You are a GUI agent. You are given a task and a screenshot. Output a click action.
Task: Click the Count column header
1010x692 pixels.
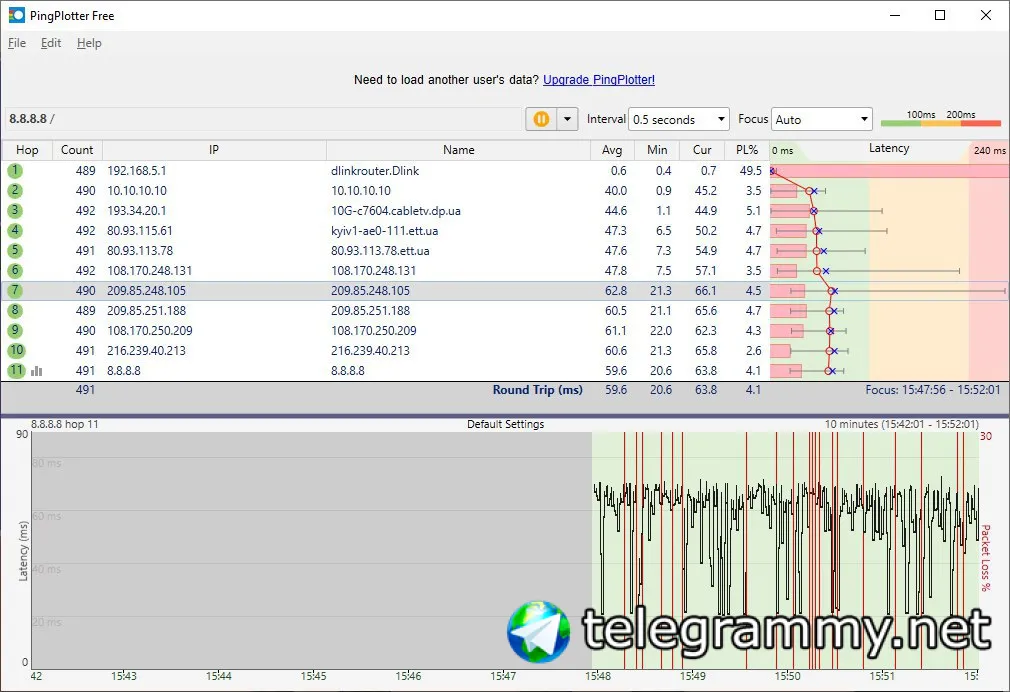click(x=77, y=149)
